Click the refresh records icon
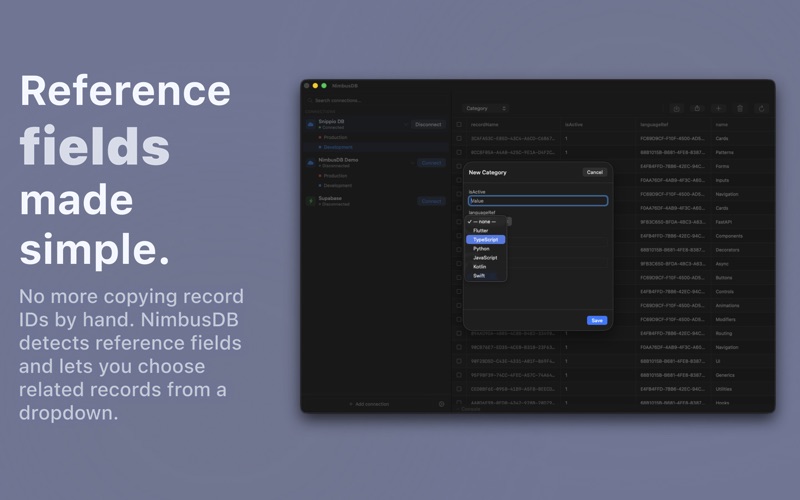 pyautogui.click(x=761, y=108)
